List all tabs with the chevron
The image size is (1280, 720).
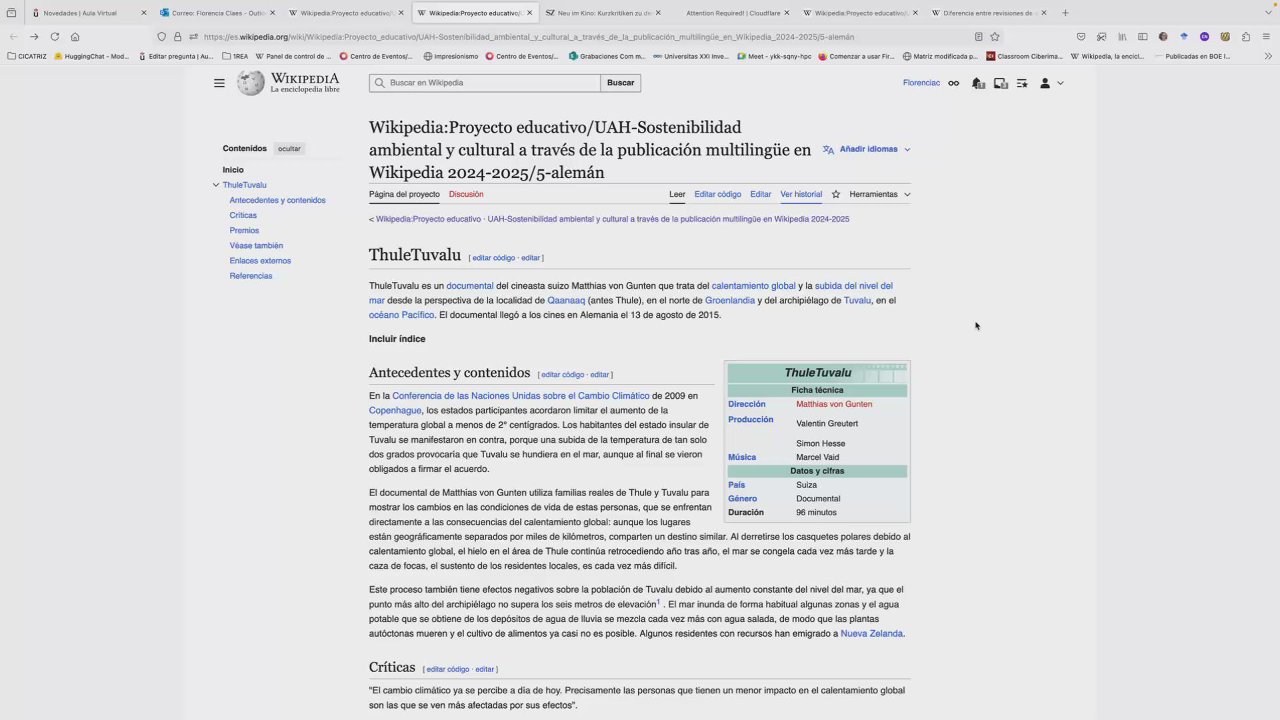tap(1268, 13)
